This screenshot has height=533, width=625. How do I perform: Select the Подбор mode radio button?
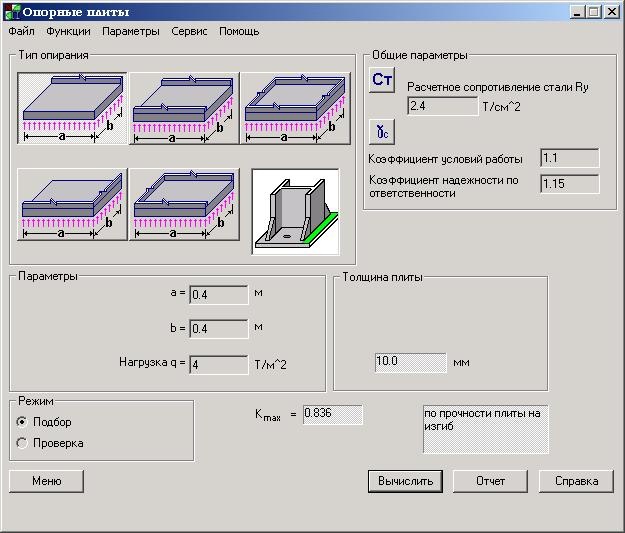click(22, 422)
